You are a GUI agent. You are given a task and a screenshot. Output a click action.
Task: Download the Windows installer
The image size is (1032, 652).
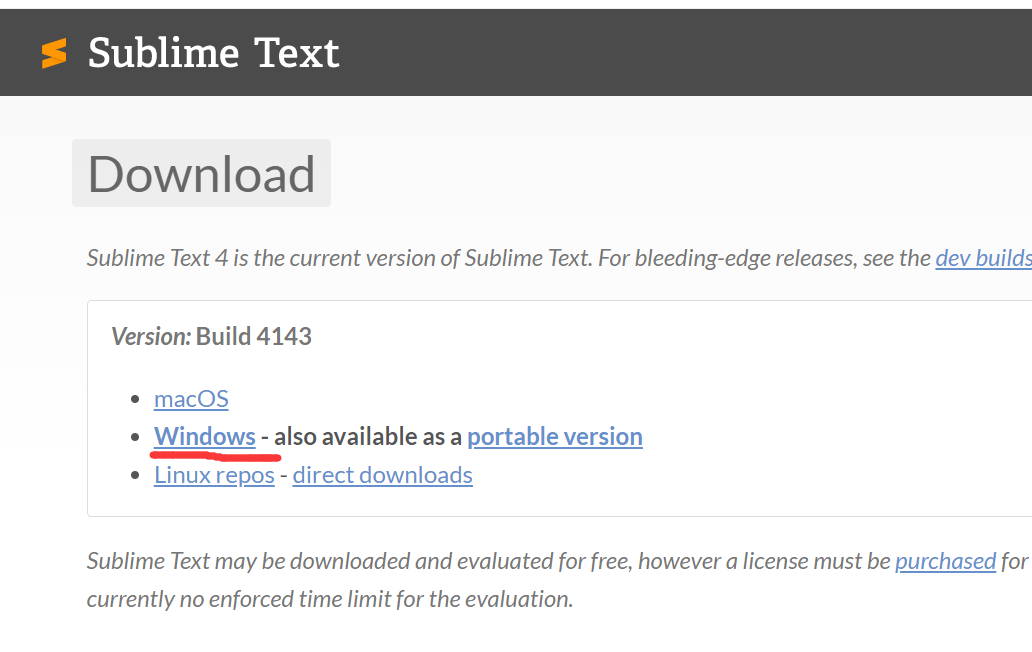click(205, 437)
